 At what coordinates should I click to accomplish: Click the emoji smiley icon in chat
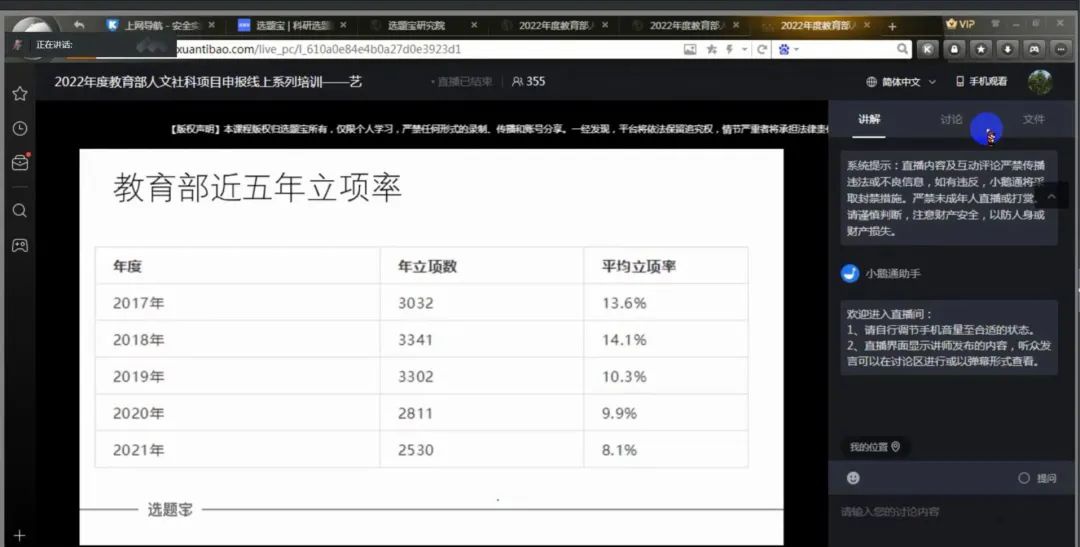tap(853, 478)
